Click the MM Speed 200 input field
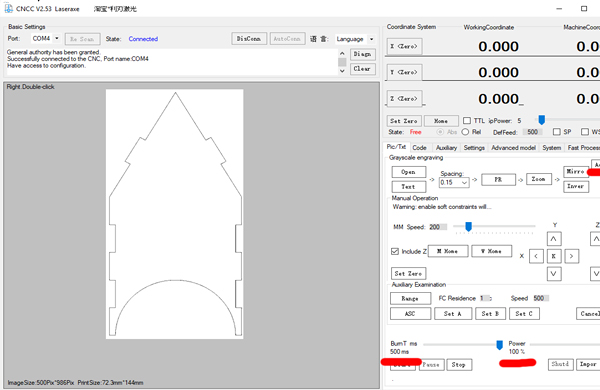Image resolution: width=600 pixels, height=390 pixels. coord(438,227)
